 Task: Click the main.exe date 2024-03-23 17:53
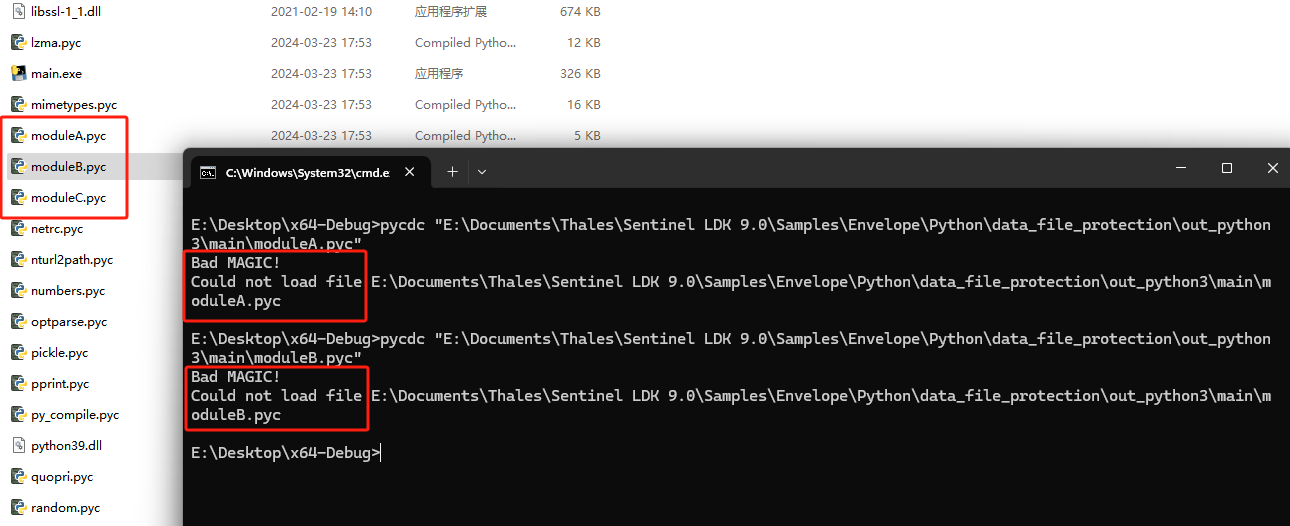tap(321, 74)
